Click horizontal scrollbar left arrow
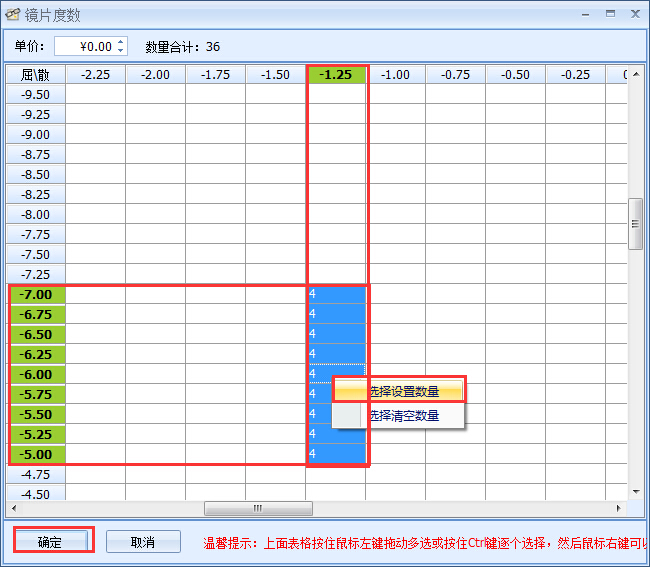The height and width of the screenshot is (567, 650). pyautogui.click(x=14, y=508)
